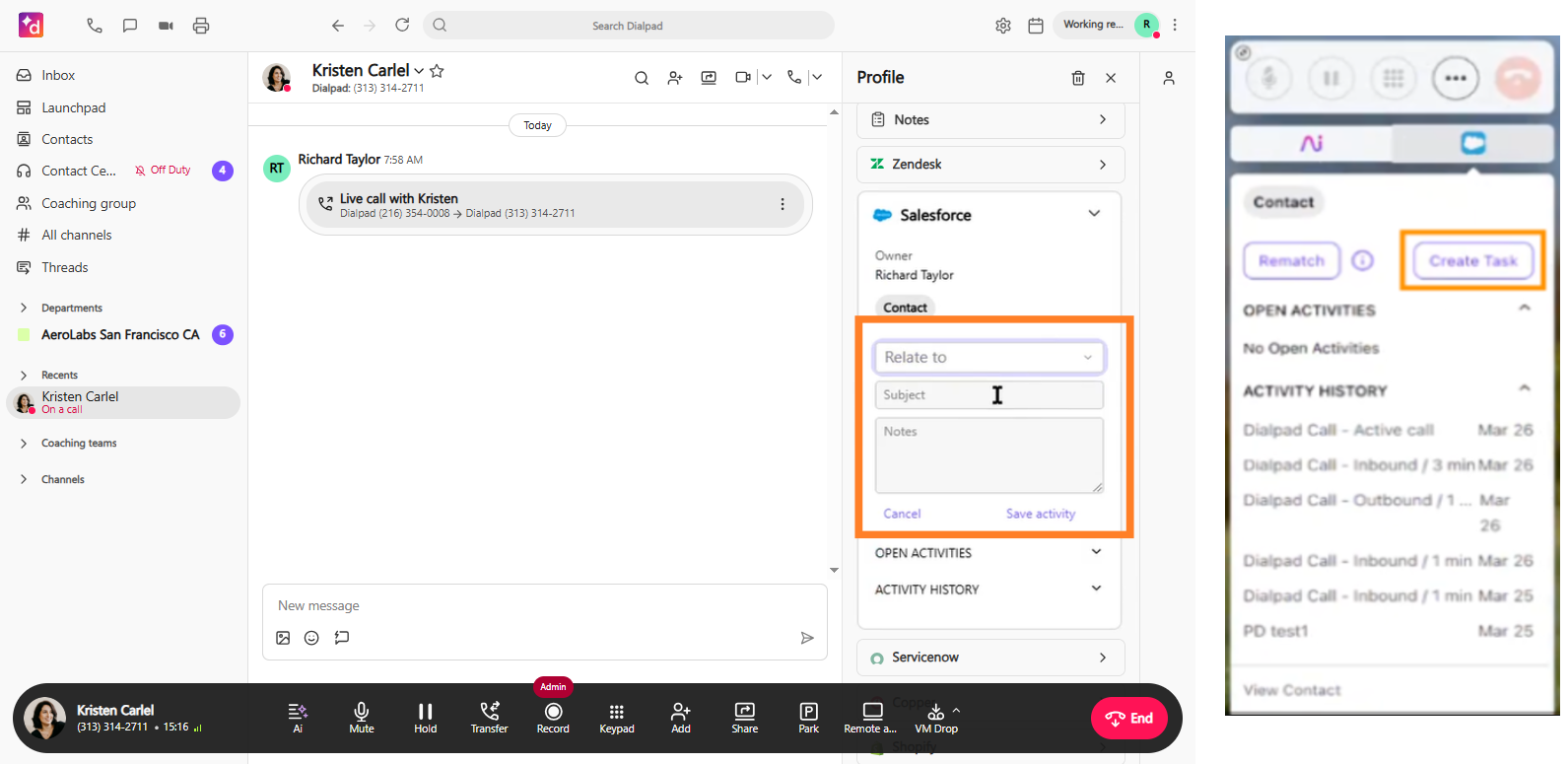Viewport: 1568px width, 764px height.
Task: Open the Working status selector
Action: [1093, 25]
